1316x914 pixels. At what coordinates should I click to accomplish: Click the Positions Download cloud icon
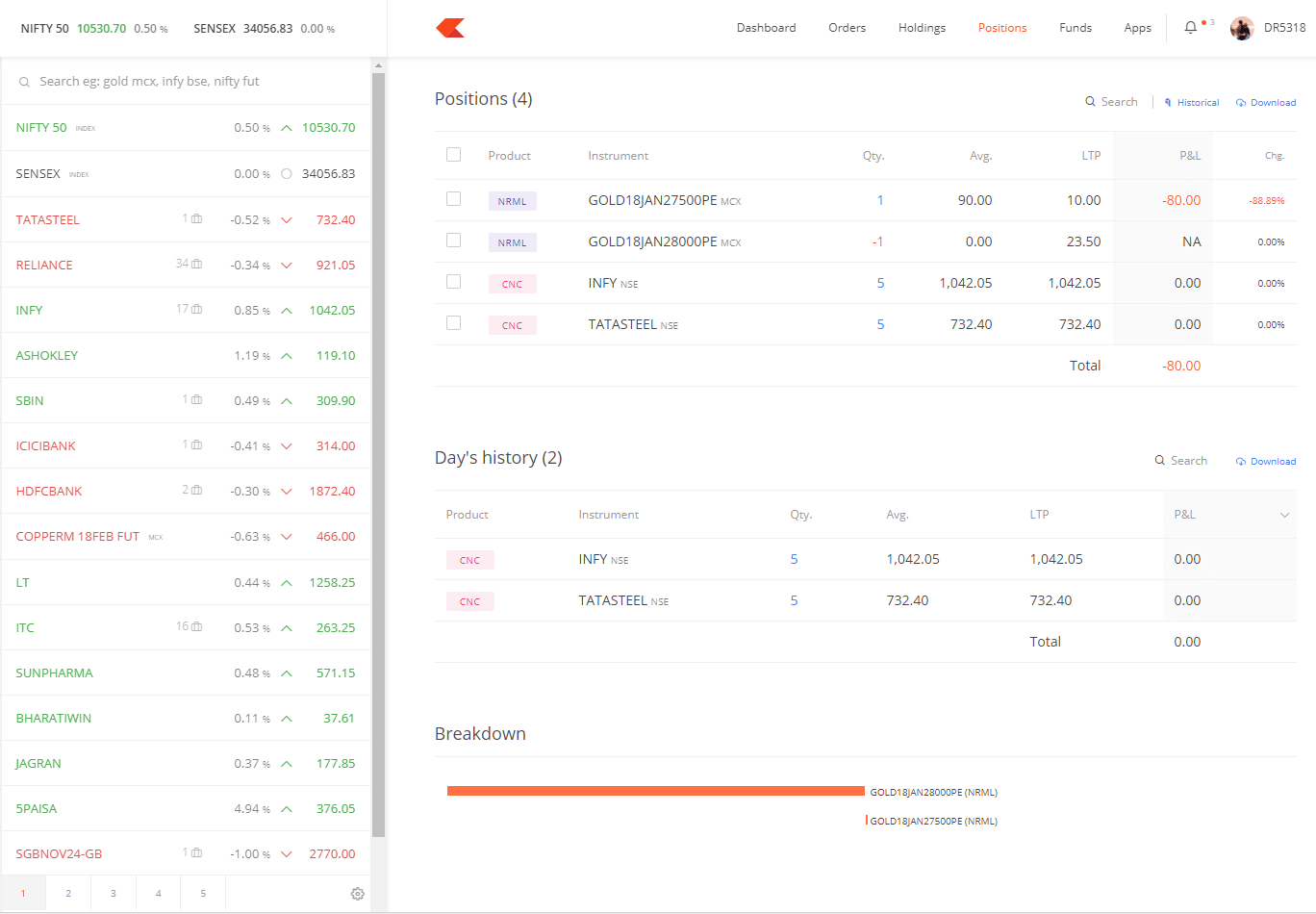click(1241, 103)
